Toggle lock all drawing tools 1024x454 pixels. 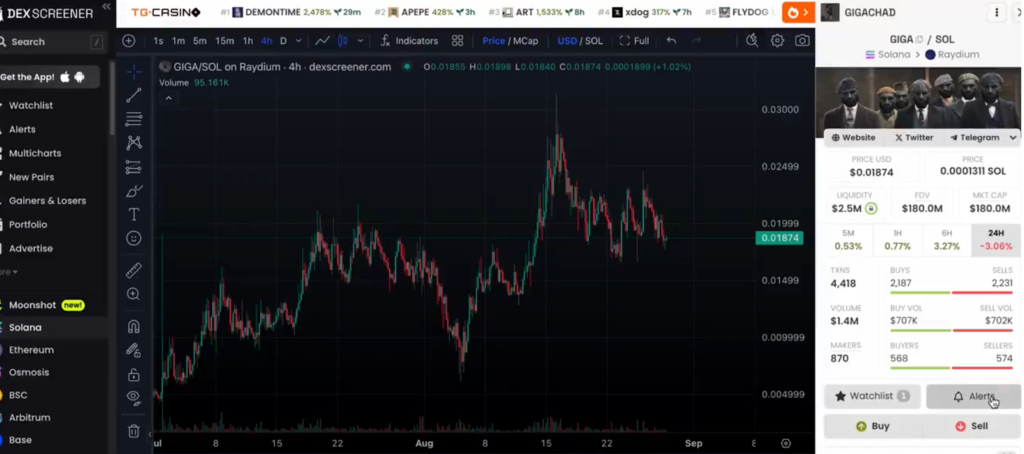(x=134, y=374)
